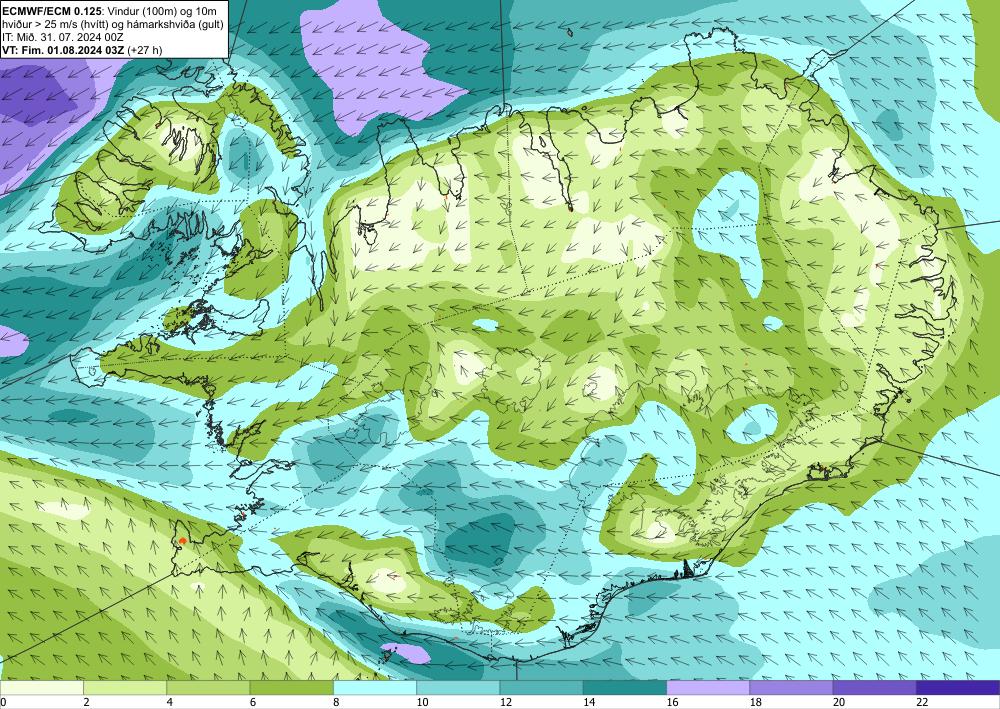Click the 'ECMWF/ECM 0.125' model title text

pyautogui.click(x=52, y=11)
